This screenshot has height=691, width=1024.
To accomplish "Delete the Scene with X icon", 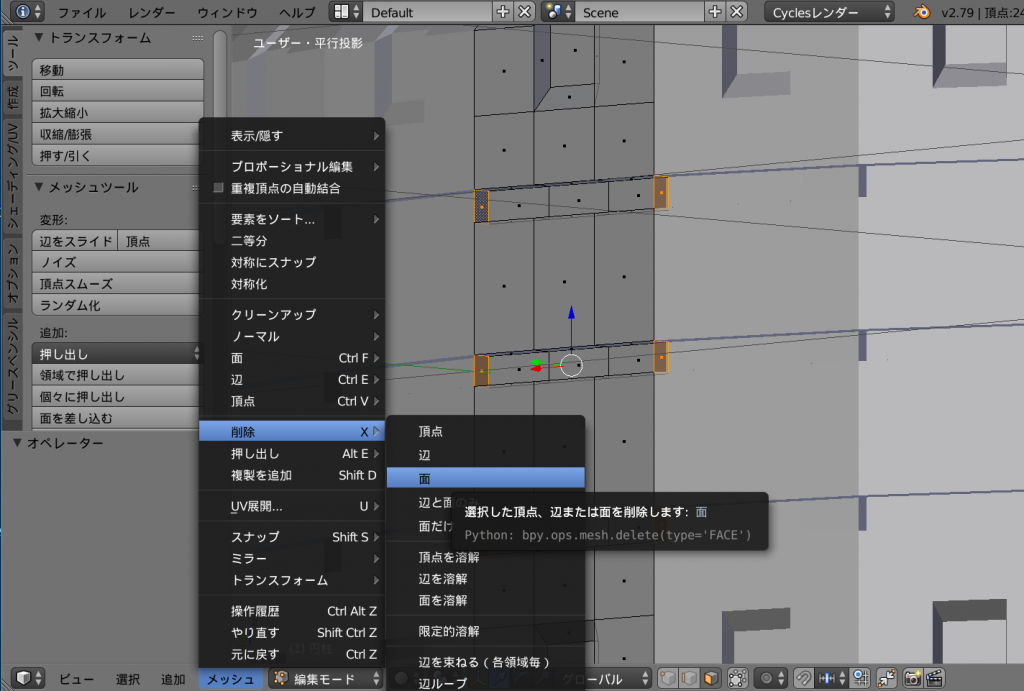I will point(737,12).
